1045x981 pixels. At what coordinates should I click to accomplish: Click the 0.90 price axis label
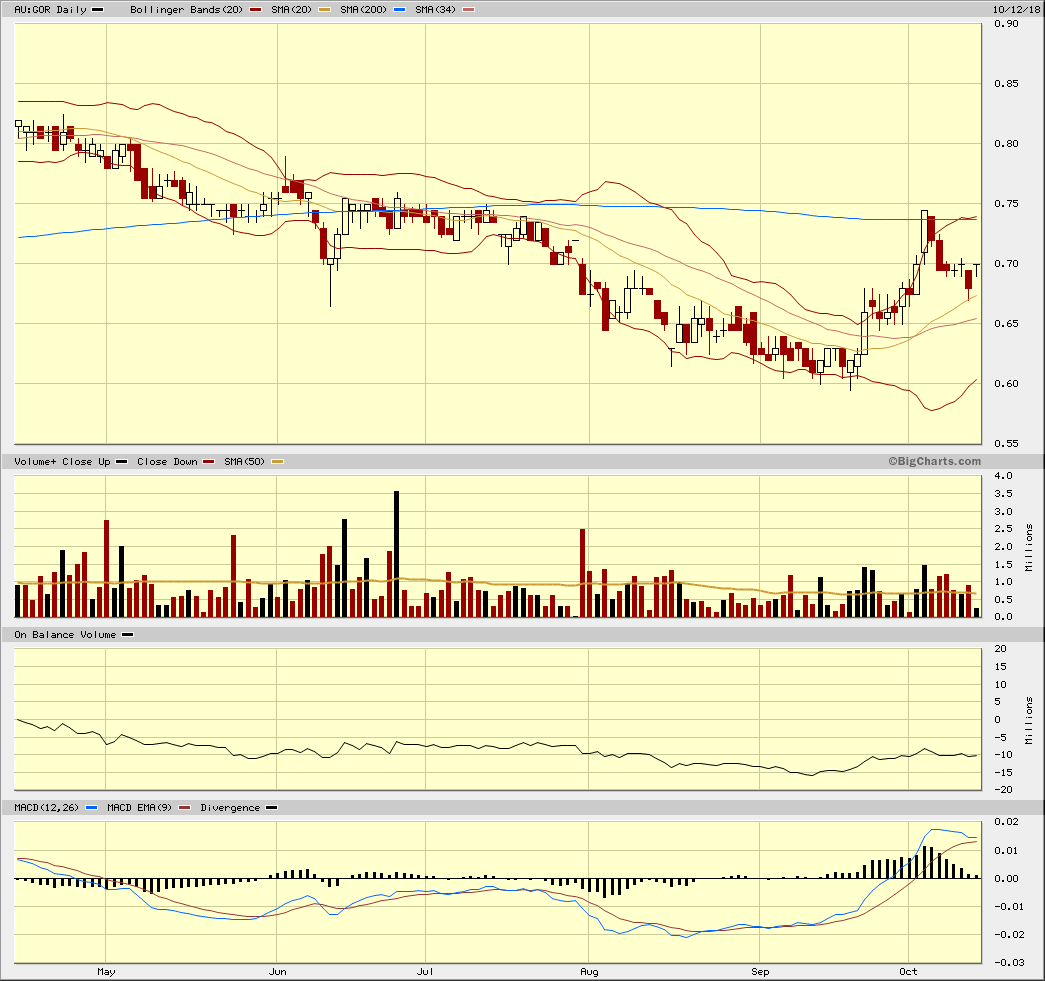point(1006,23)
